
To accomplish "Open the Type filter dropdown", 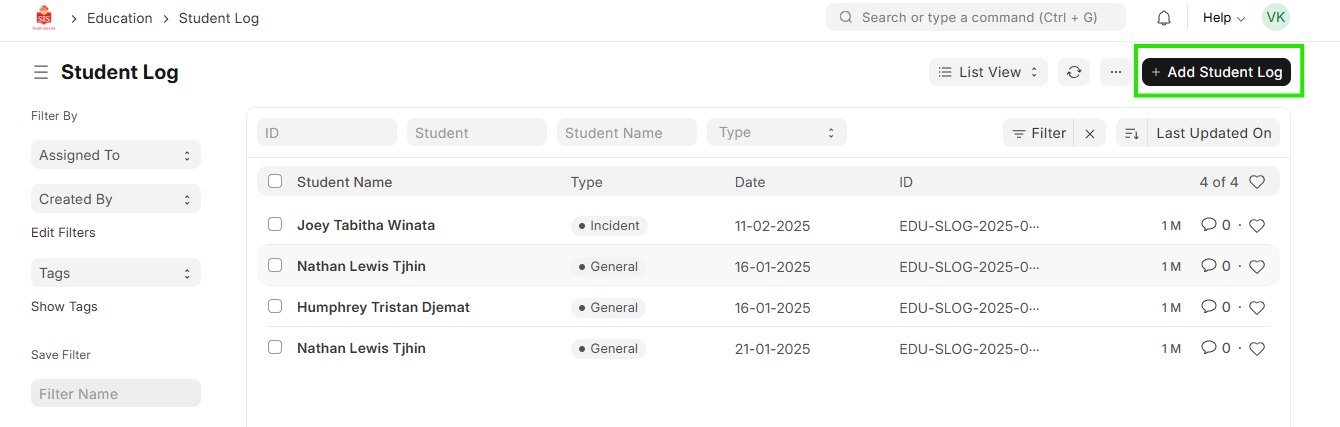I will click(776, 132).
